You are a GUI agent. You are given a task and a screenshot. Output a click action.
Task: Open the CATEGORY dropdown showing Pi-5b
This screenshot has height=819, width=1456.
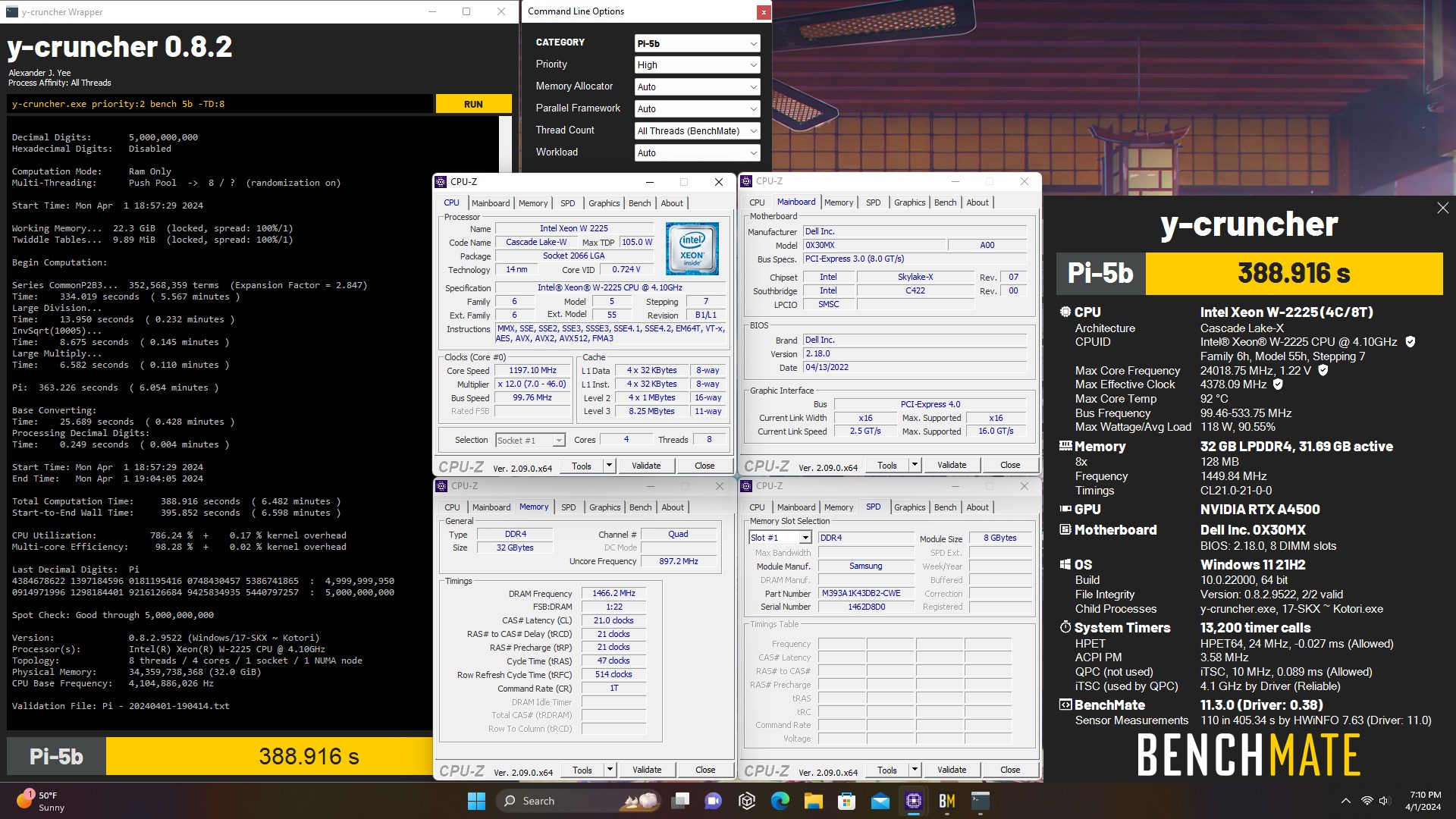tap(697, 43)
